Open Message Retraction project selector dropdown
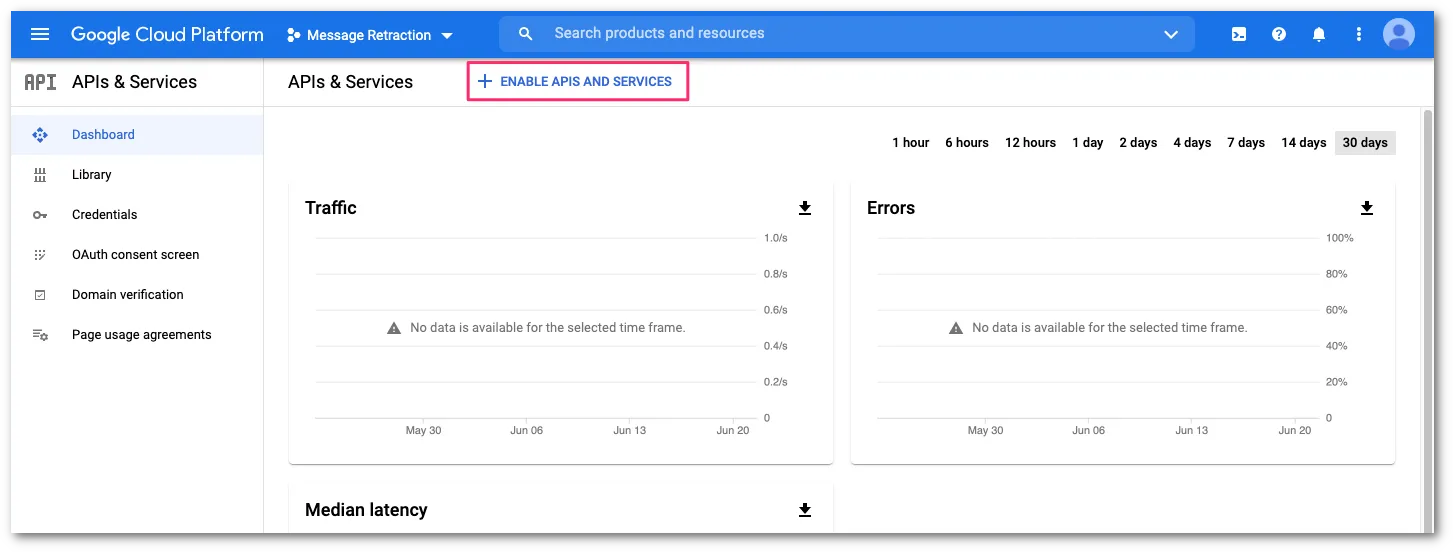 tap(369, 35)
